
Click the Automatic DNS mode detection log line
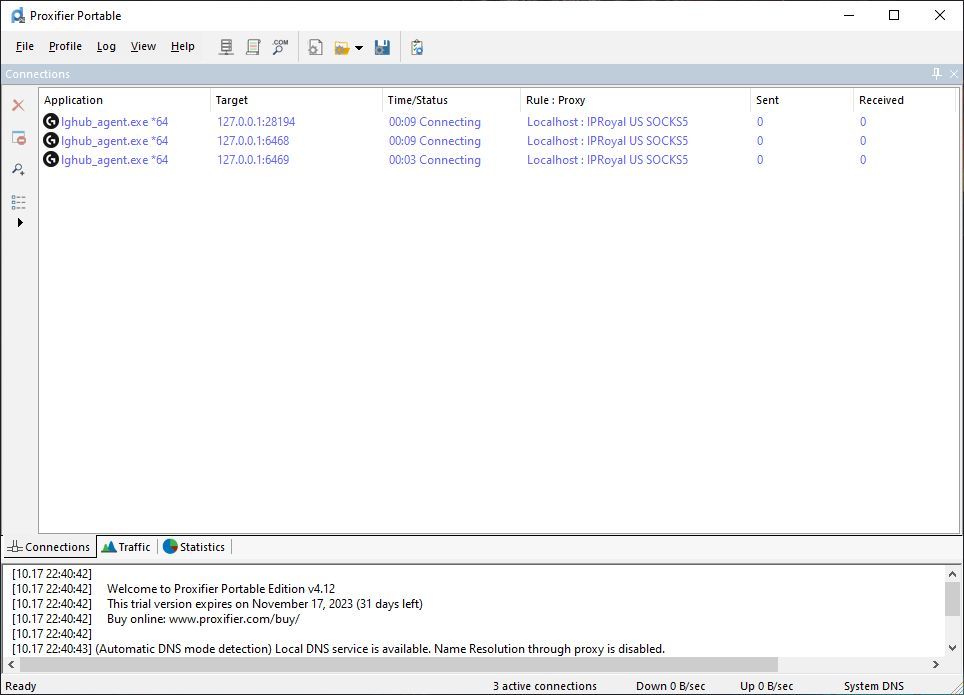point(380,649)
